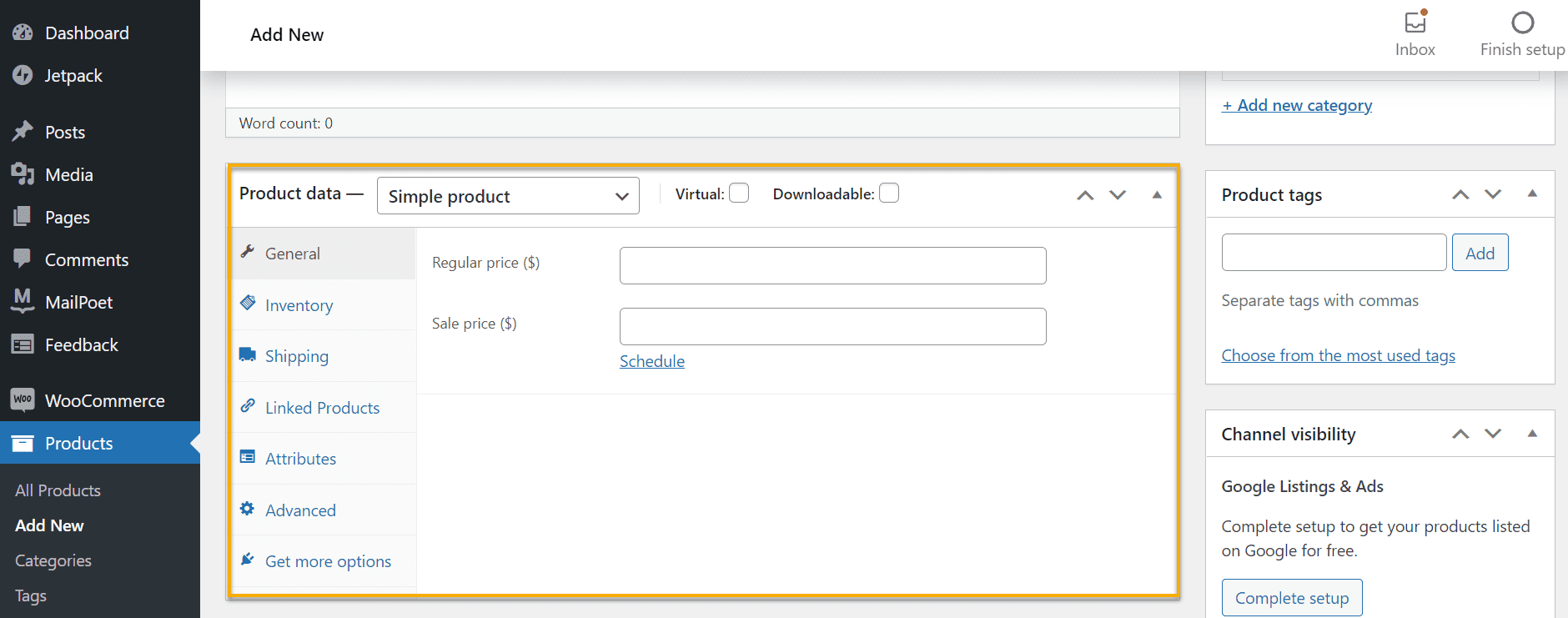1568x618 pixels.
Task: Click the Media icon in sidebar
Action: [23, 174]
